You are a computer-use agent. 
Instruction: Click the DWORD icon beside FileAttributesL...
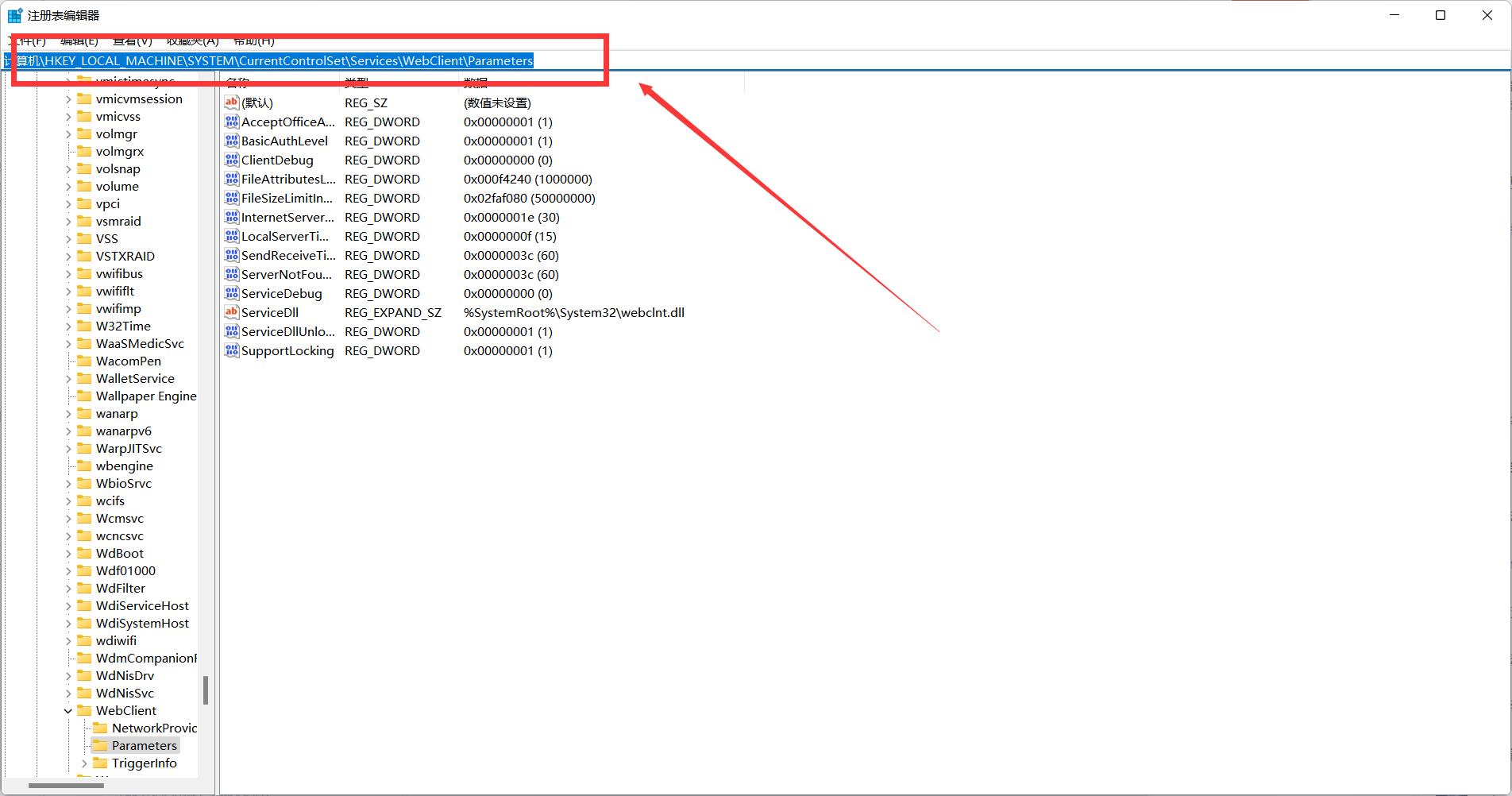[232, 179]
